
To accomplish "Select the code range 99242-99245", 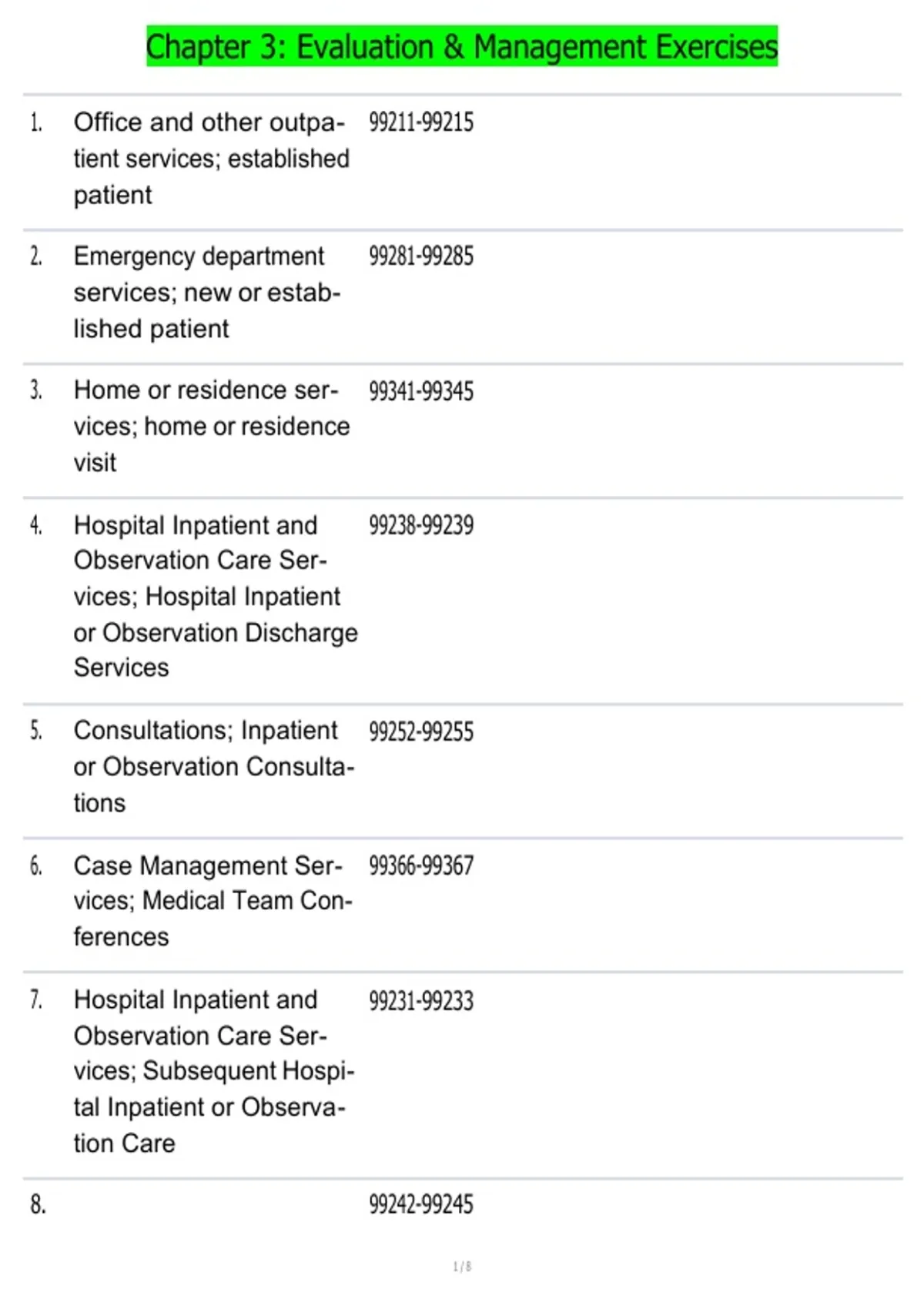I will click(420, 1204).
